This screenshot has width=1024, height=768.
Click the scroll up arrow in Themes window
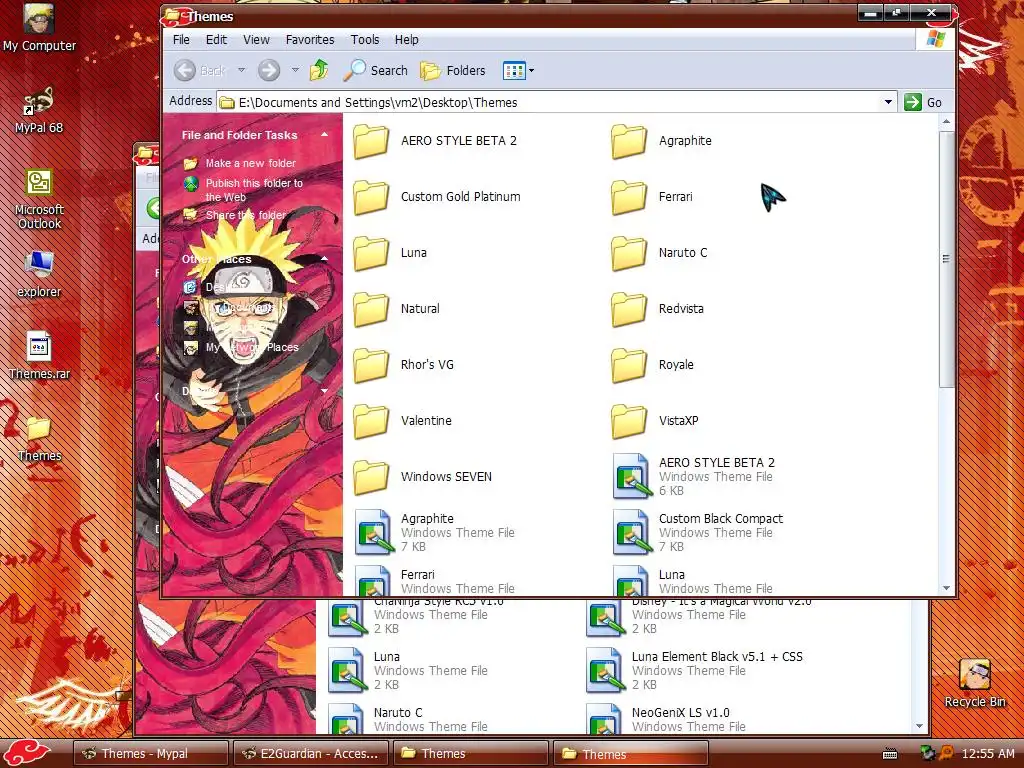[946, 122]
